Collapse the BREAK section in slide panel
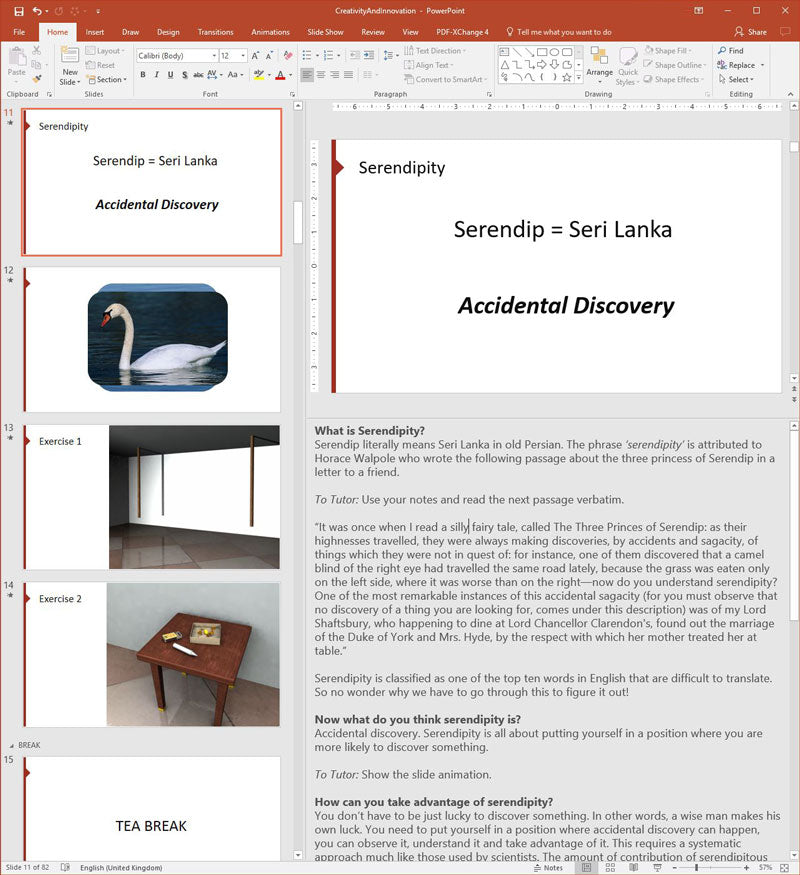Screen dimensions: 800x875 12,746
